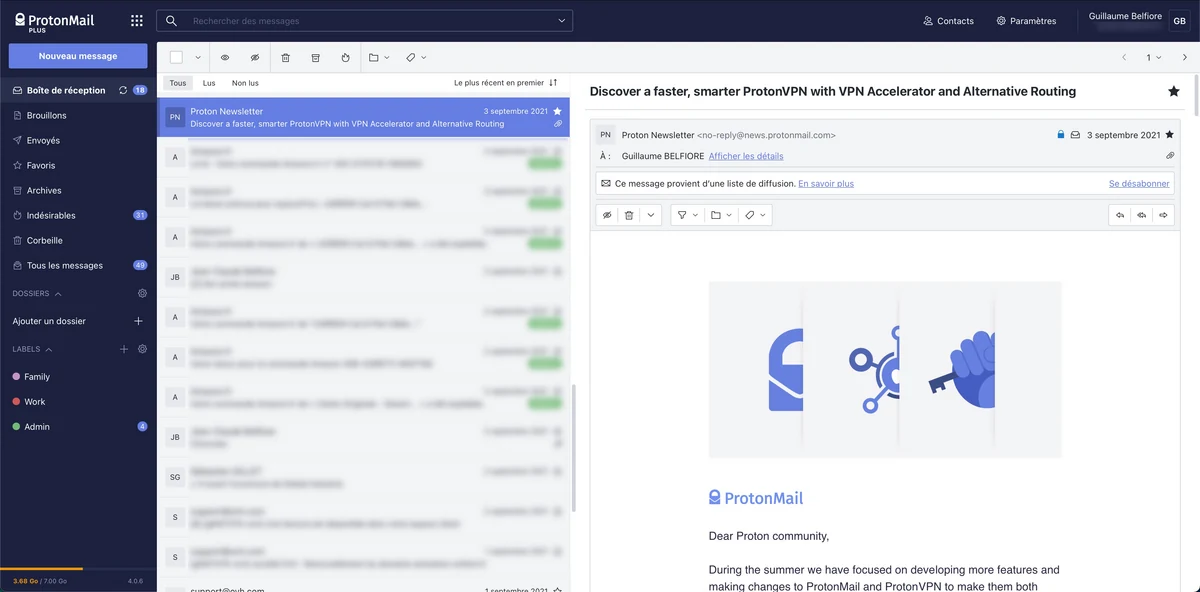Go to previous page arrow

click(x=1124, y=58)
